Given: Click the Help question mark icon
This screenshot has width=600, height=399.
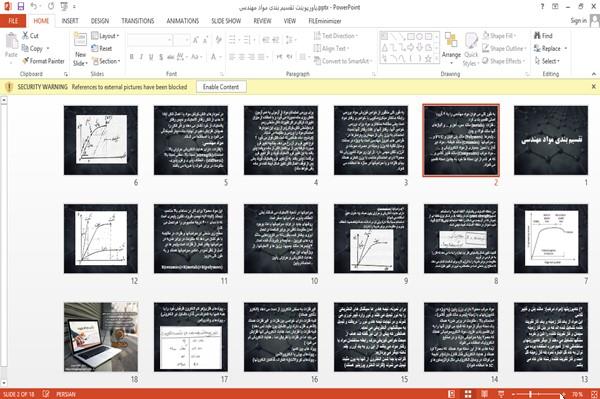Looking at the screenshot, I should 542,7.
